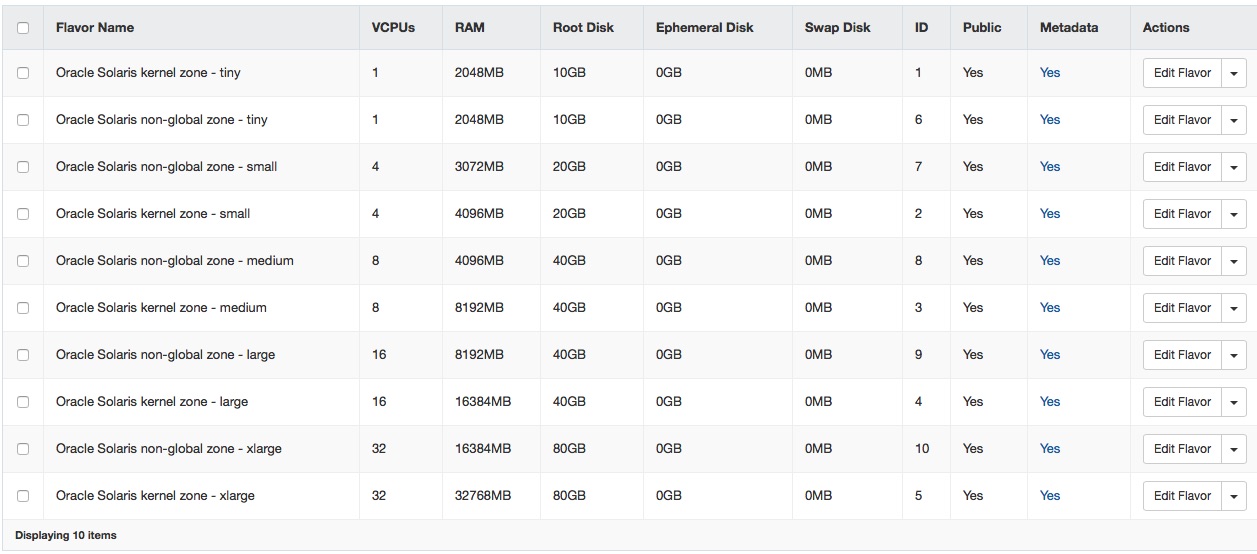The width and height of the screenshot is (1257, 554).
Task: Open Metadata Yes link for non-global zone - medium
Action: 1050,261
